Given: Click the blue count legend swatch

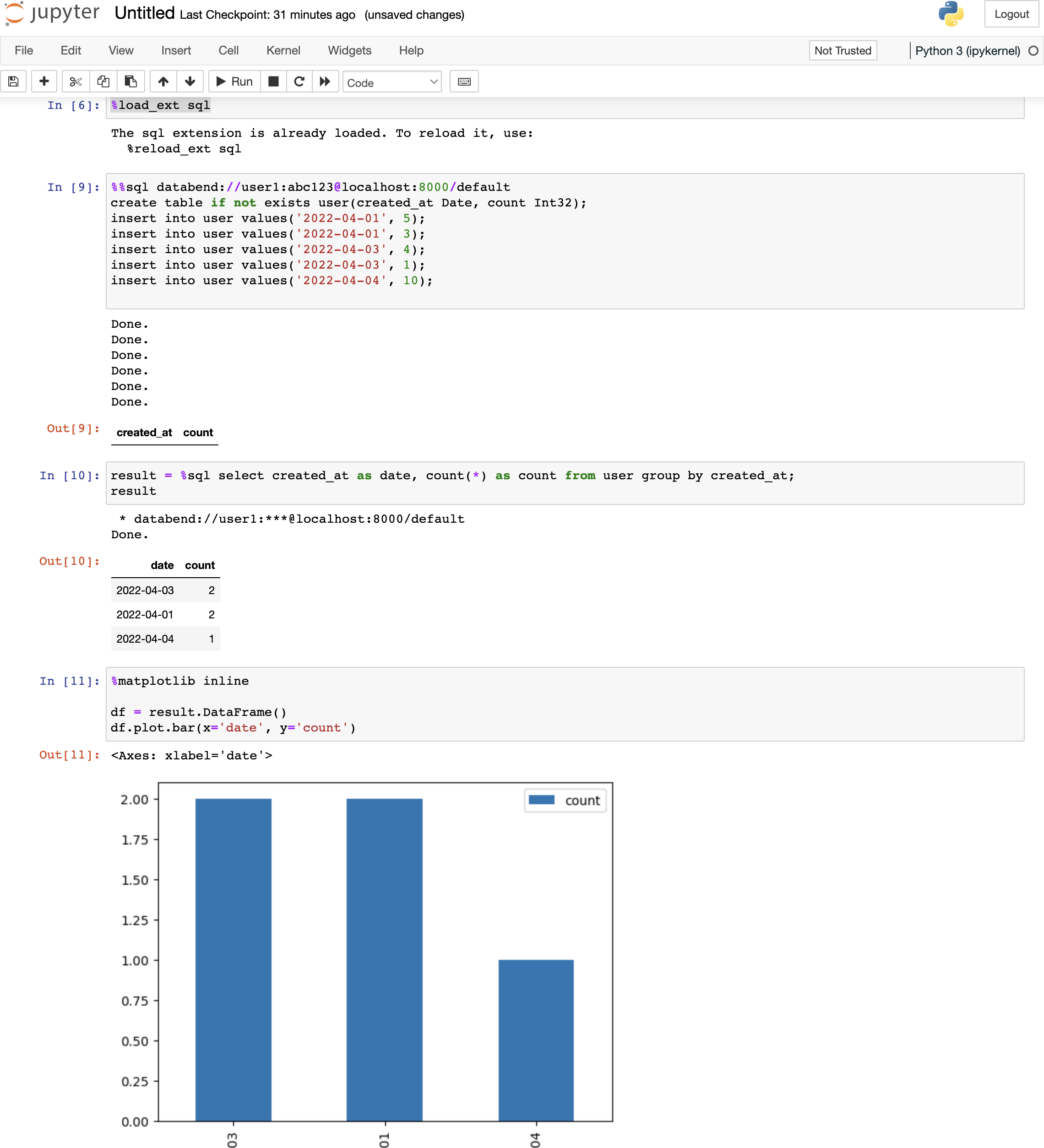Looking at the screenshot, I should coord(541,800).
